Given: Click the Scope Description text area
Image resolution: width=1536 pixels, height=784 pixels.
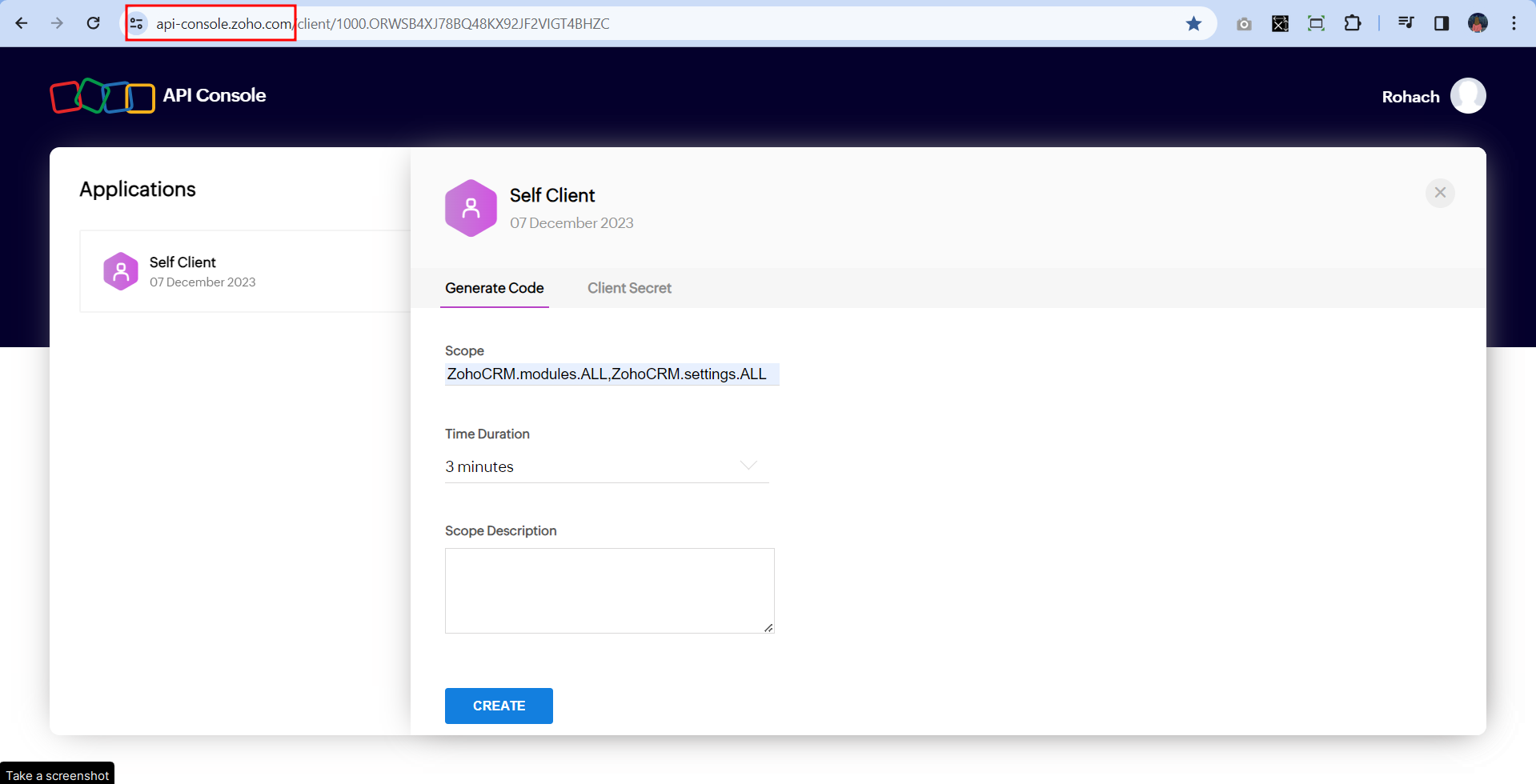Looking at the screenshot, I should [x=610, y=590].
